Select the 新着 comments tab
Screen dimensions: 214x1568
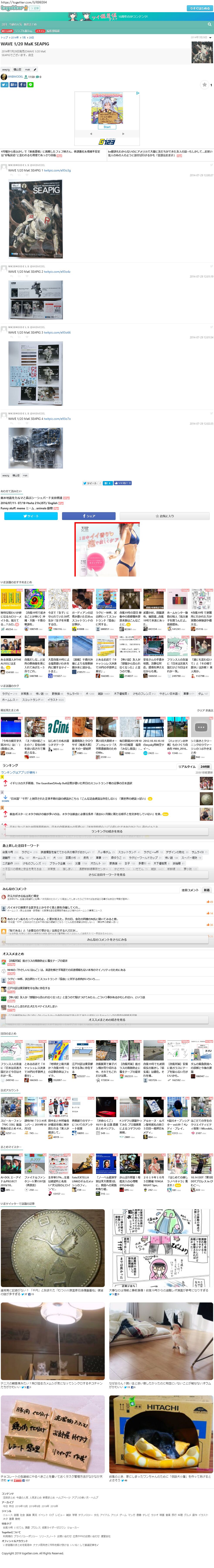tap(207, 889)
